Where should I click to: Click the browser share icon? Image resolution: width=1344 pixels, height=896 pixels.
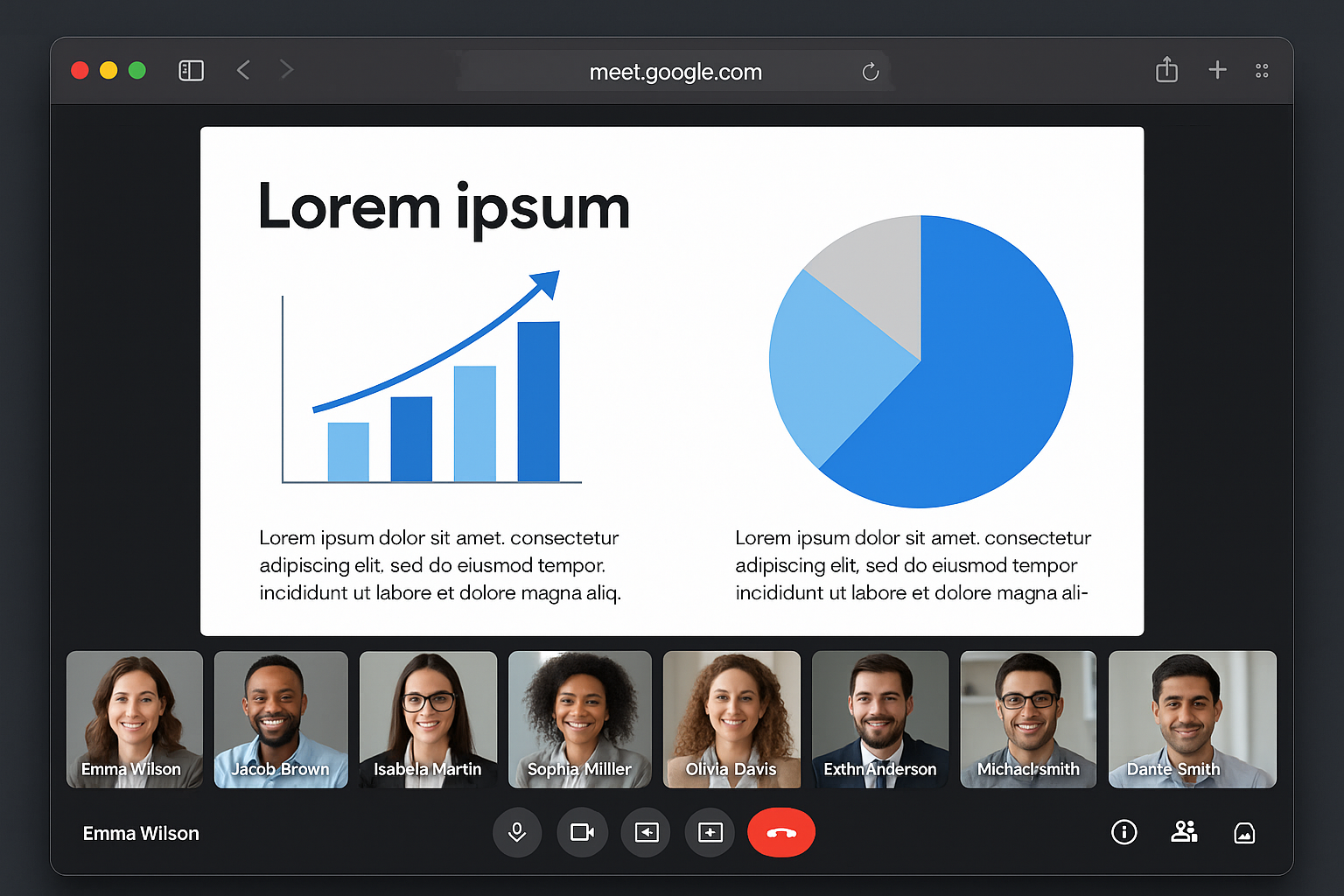tap(1165, 70)
